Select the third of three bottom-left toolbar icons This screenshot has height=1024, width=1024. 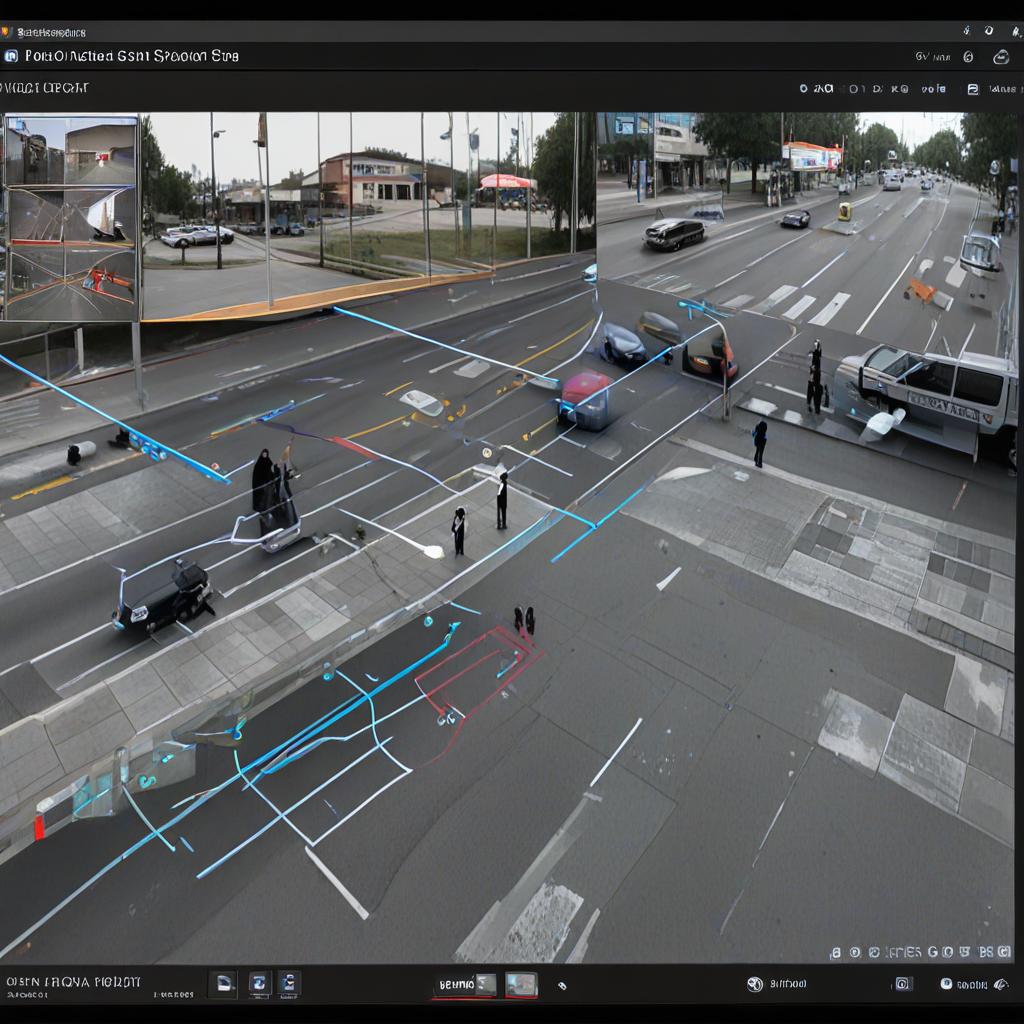[x=289, y=984]
